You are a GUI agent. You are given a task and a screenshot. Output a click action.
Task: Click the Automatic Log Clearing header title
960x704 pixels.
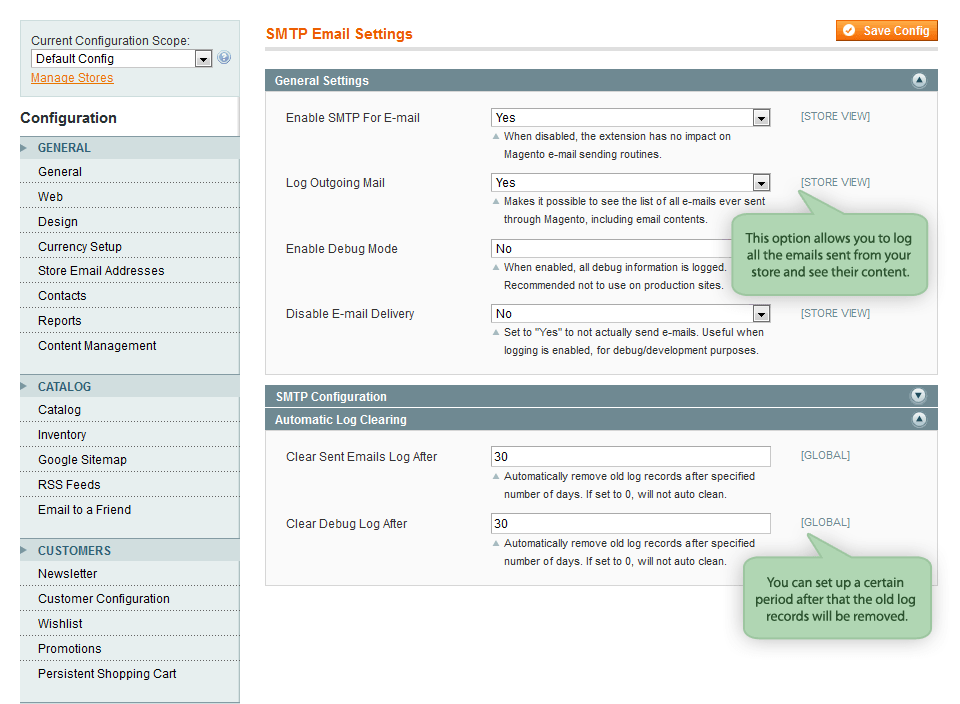click(340, 420)
